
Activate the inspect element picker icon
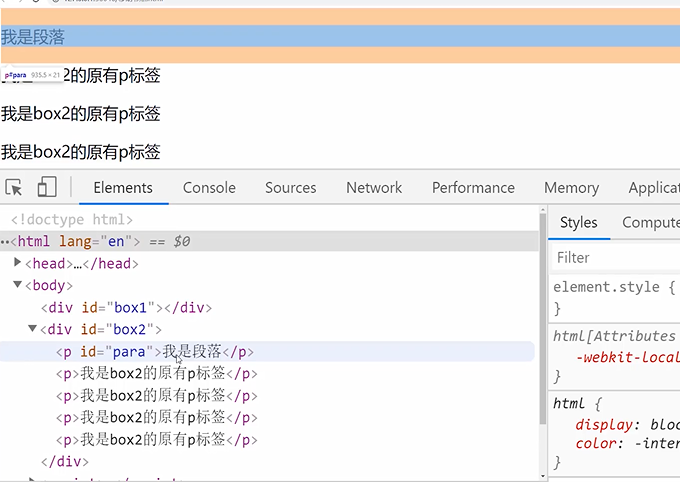click(x=14, y=188)
